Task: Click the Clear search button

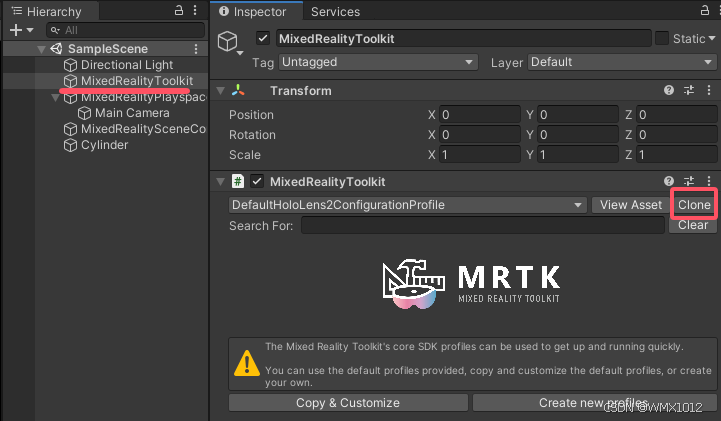Action: (x=692, y=225)
